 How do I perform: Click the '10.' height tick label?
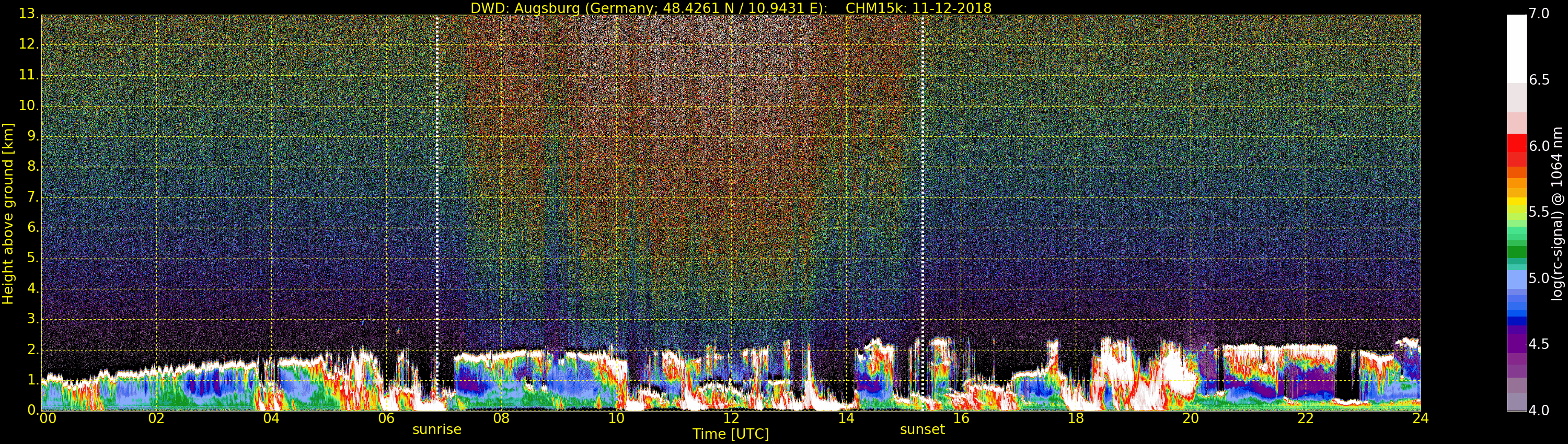pos(29,105)
